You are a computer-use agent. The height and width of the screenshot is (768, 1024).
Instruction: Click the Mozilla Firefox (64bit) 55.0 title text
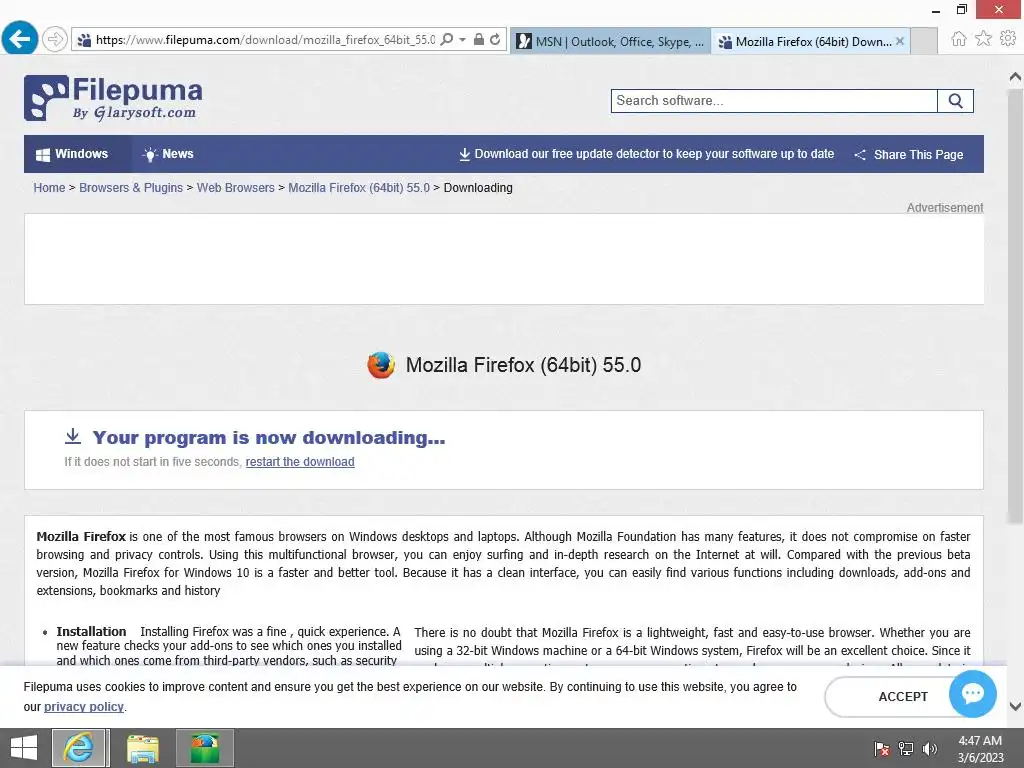(x=523, y=365)
